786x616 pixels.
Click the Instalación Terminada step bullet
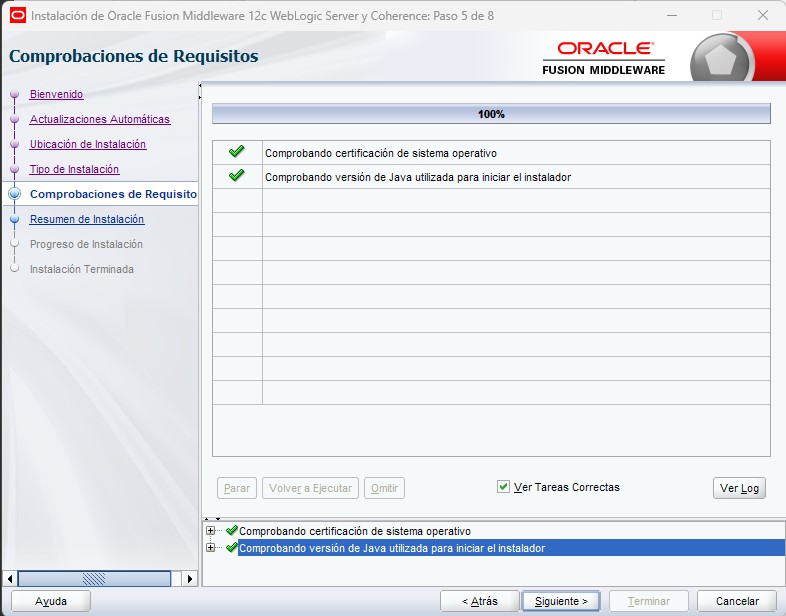[15, 269]
